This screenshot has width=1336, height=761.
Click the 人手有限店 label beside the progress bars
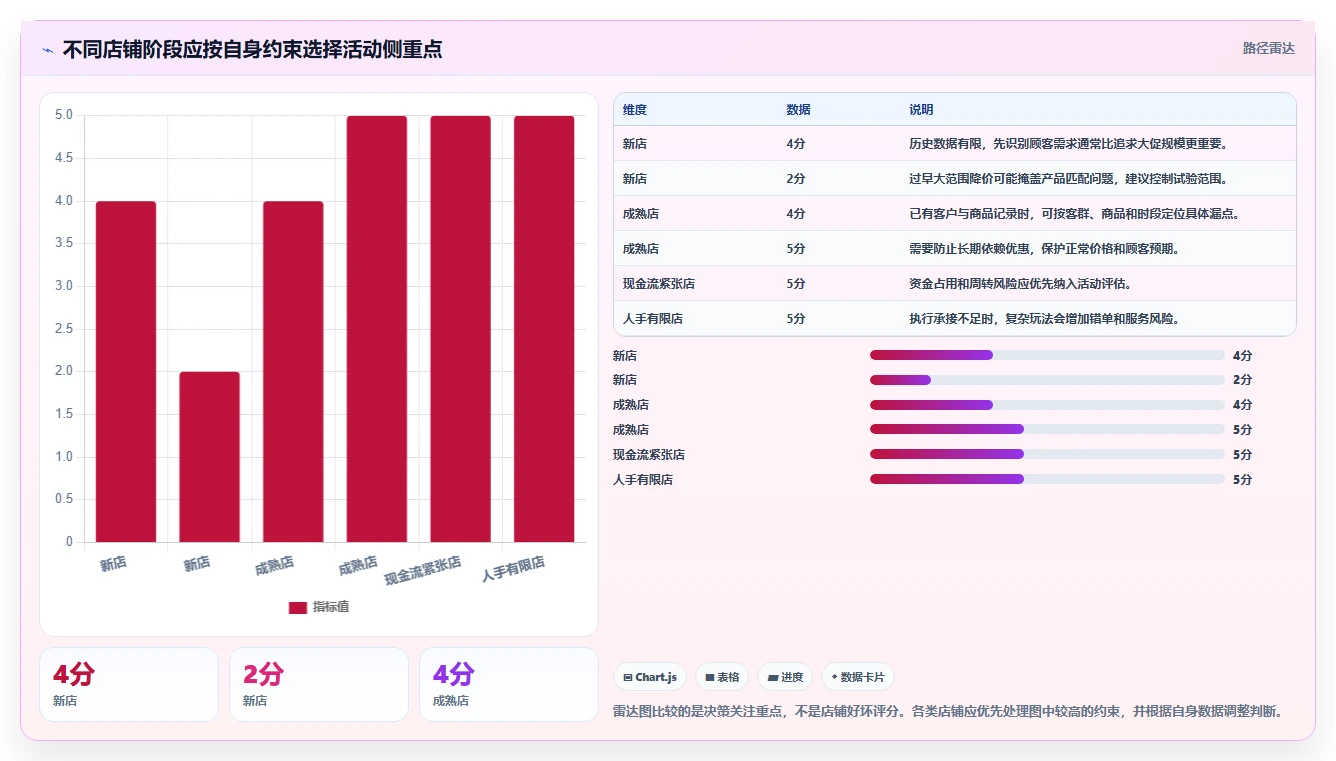pyautogui.click(x=643, y=479)
